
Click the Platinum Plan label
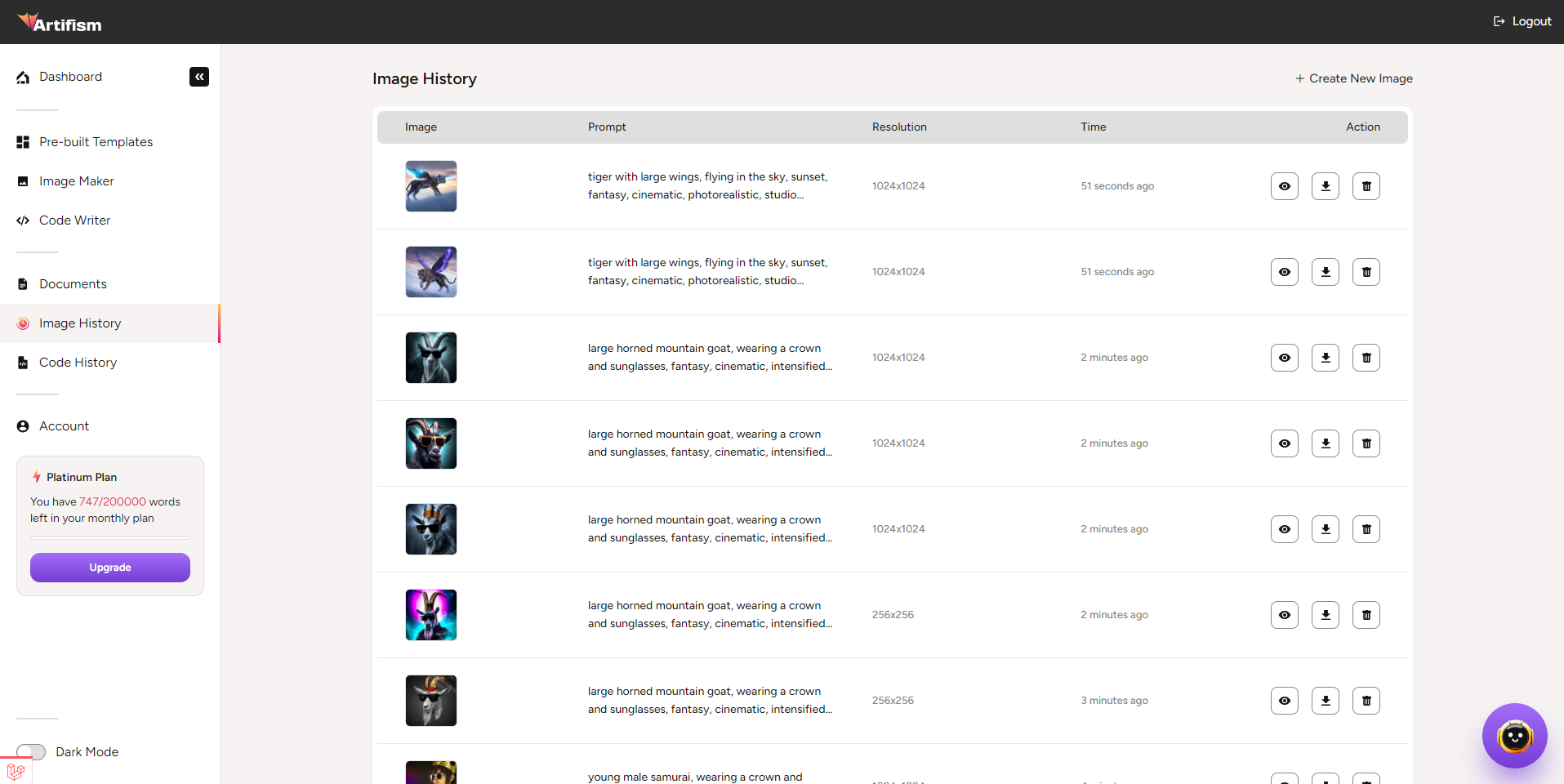point(82,478)
